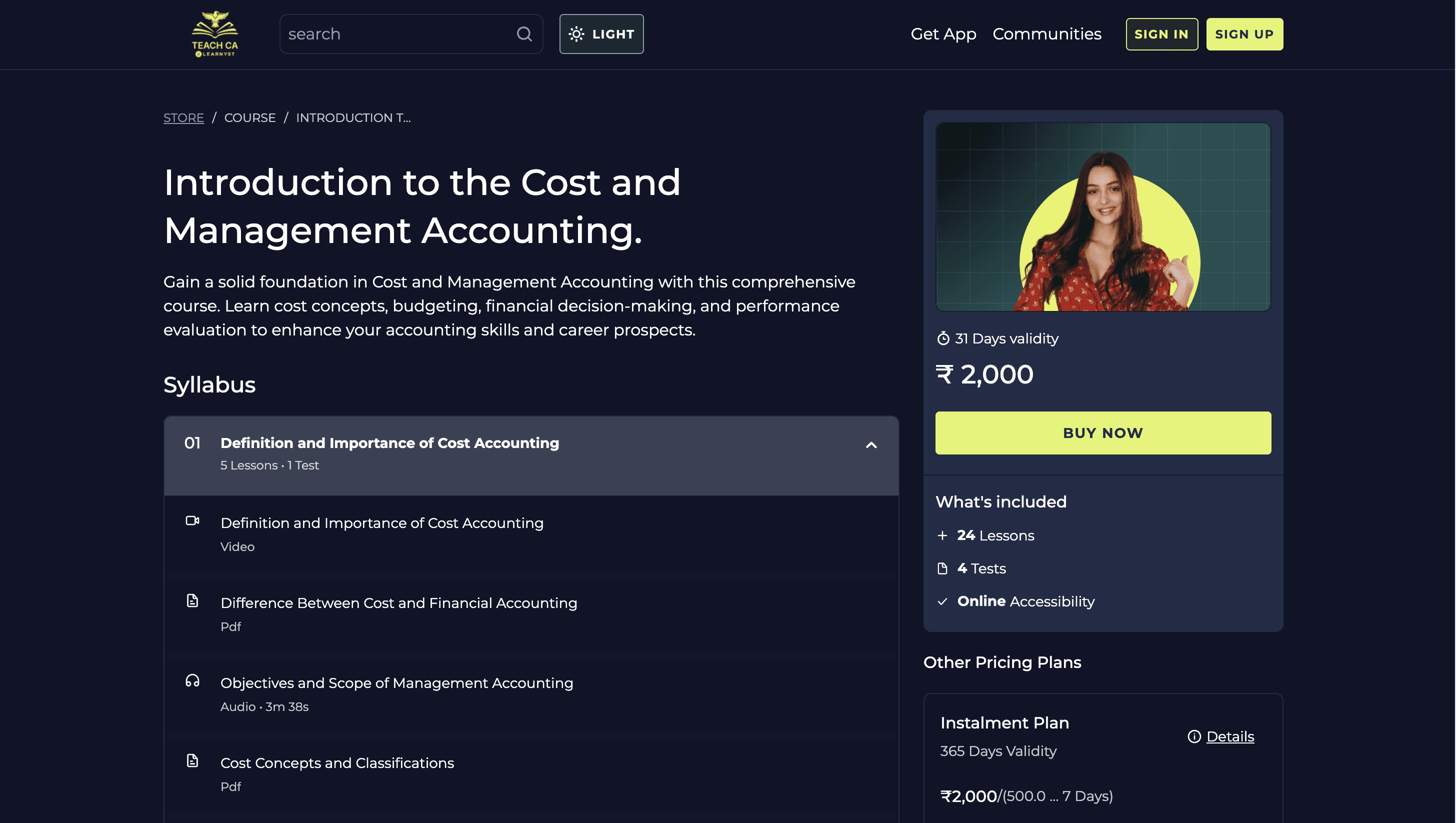Click the stopwatch icon beside 31 Days validity
Screen dimensions: 1456x823
[943, 338]
